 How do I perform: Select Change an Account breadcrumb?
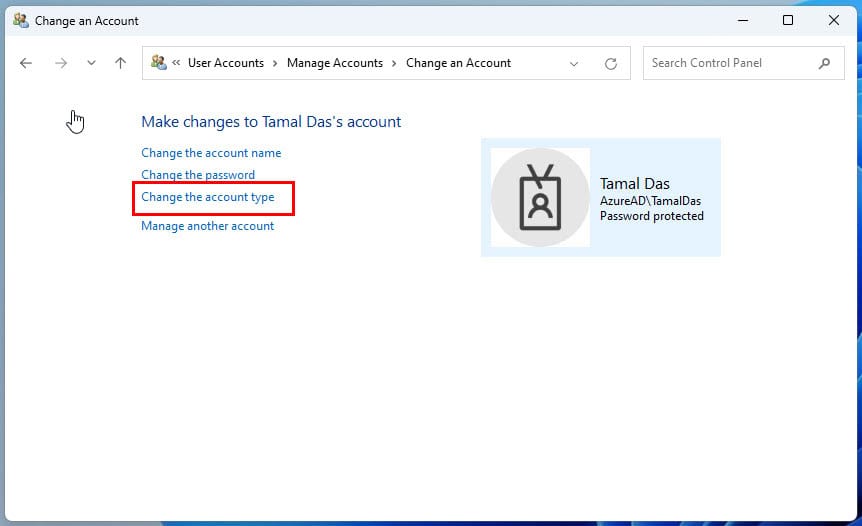pos(458,63)
